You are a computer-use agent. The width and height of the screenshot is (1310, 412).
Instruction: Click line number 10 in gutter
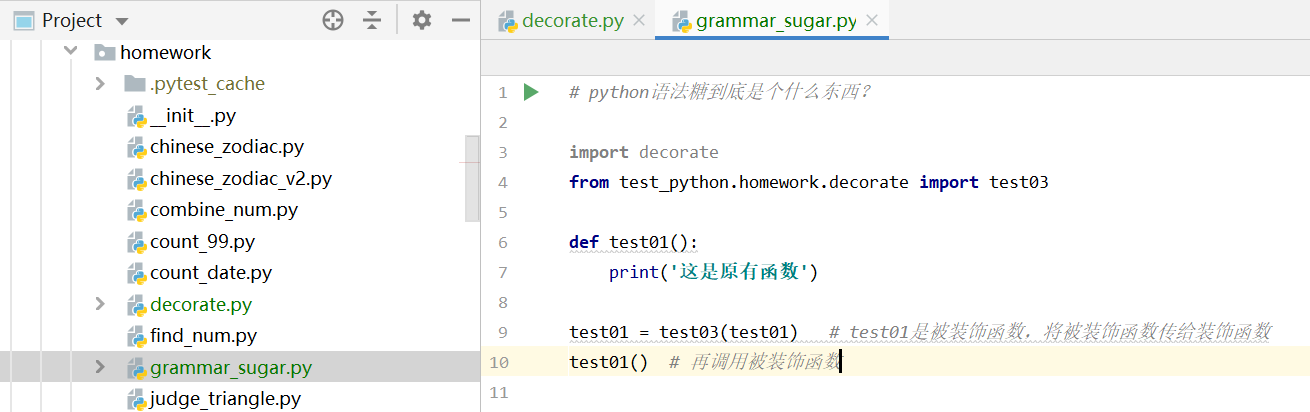[x=498, y=362]
